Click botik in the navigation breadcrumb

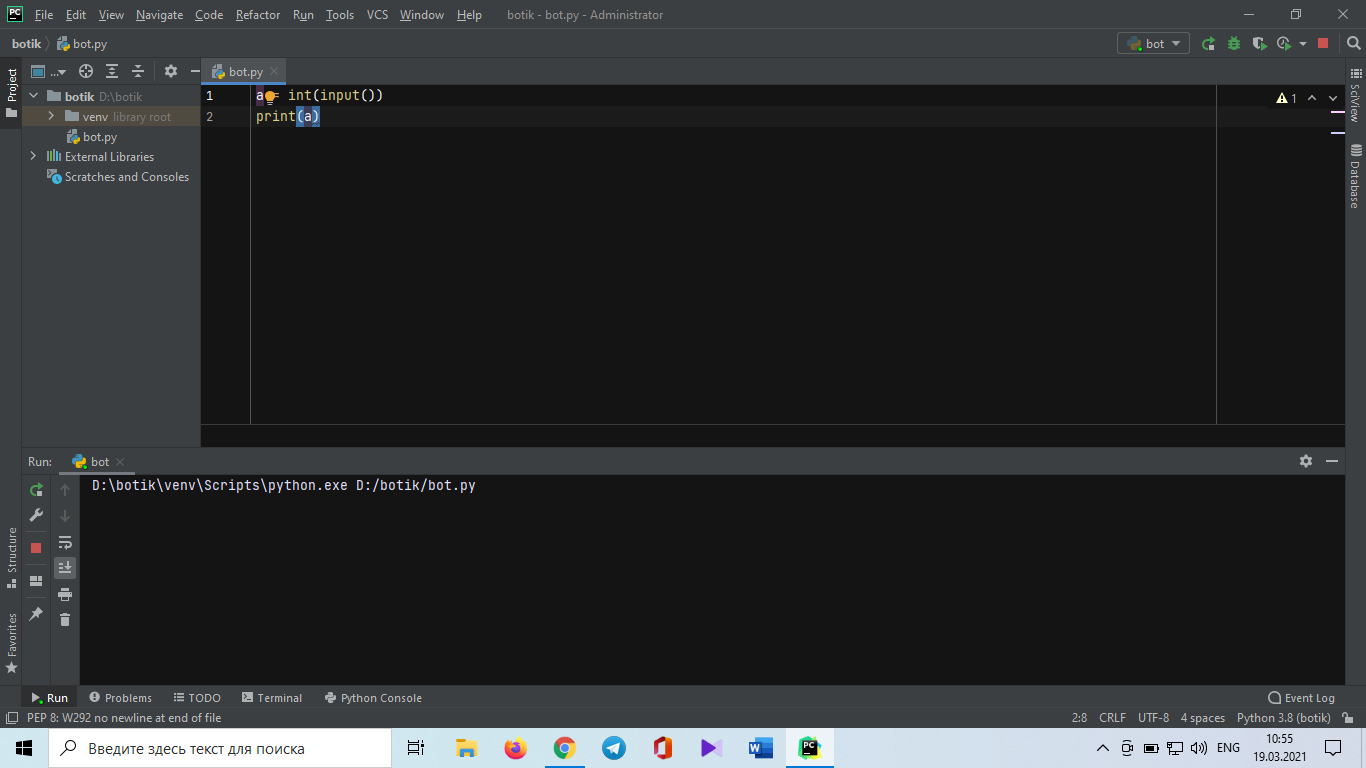point(26,44)
